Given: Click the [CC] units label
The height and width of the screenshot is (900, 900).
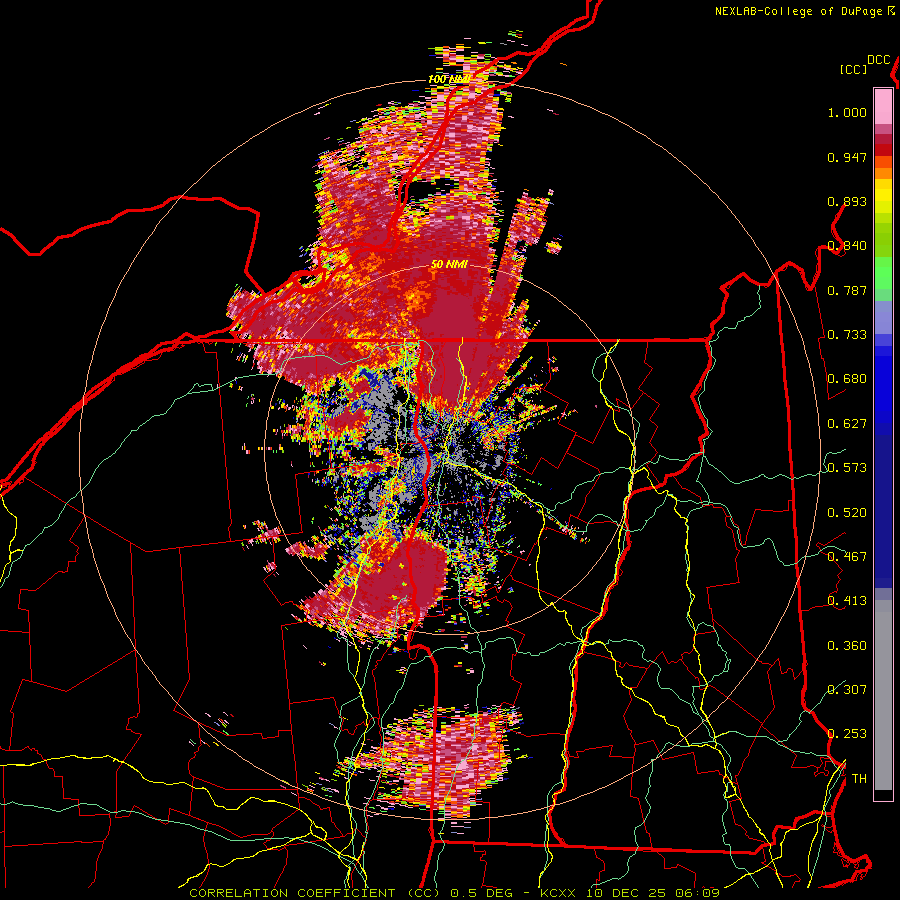Looking at the screenshot, I should click(x=854, y=69).
